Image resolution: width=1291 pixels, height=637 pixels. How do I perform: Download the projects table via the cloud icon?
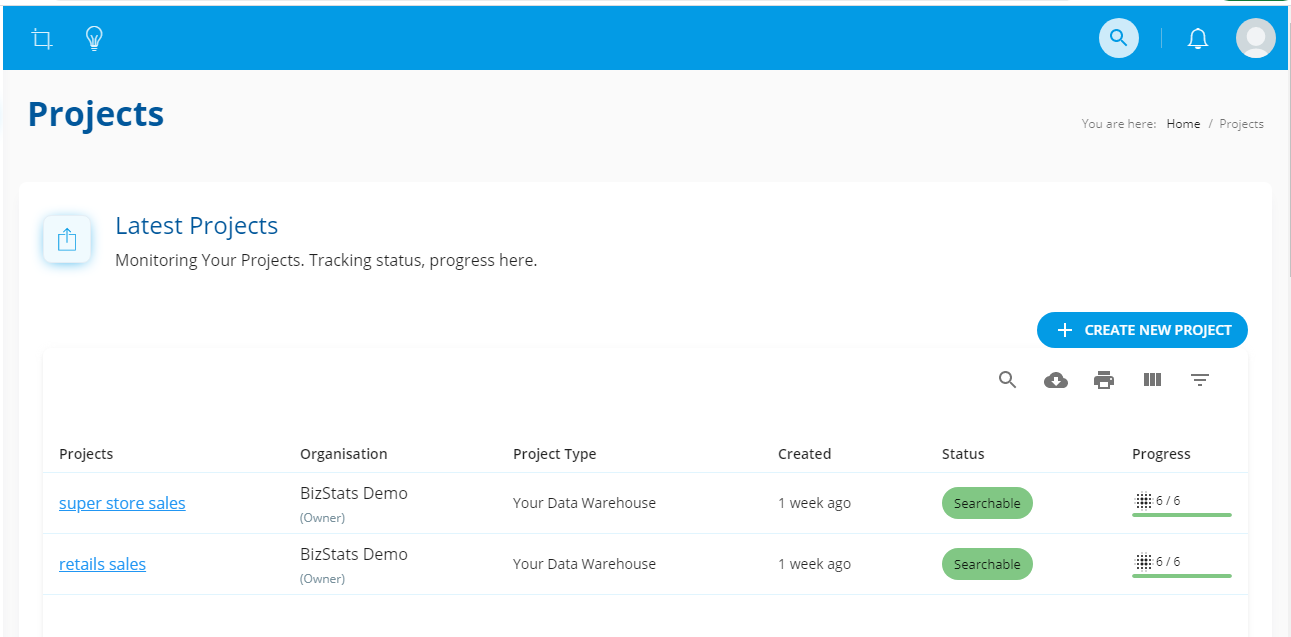tap(1056, 380)
